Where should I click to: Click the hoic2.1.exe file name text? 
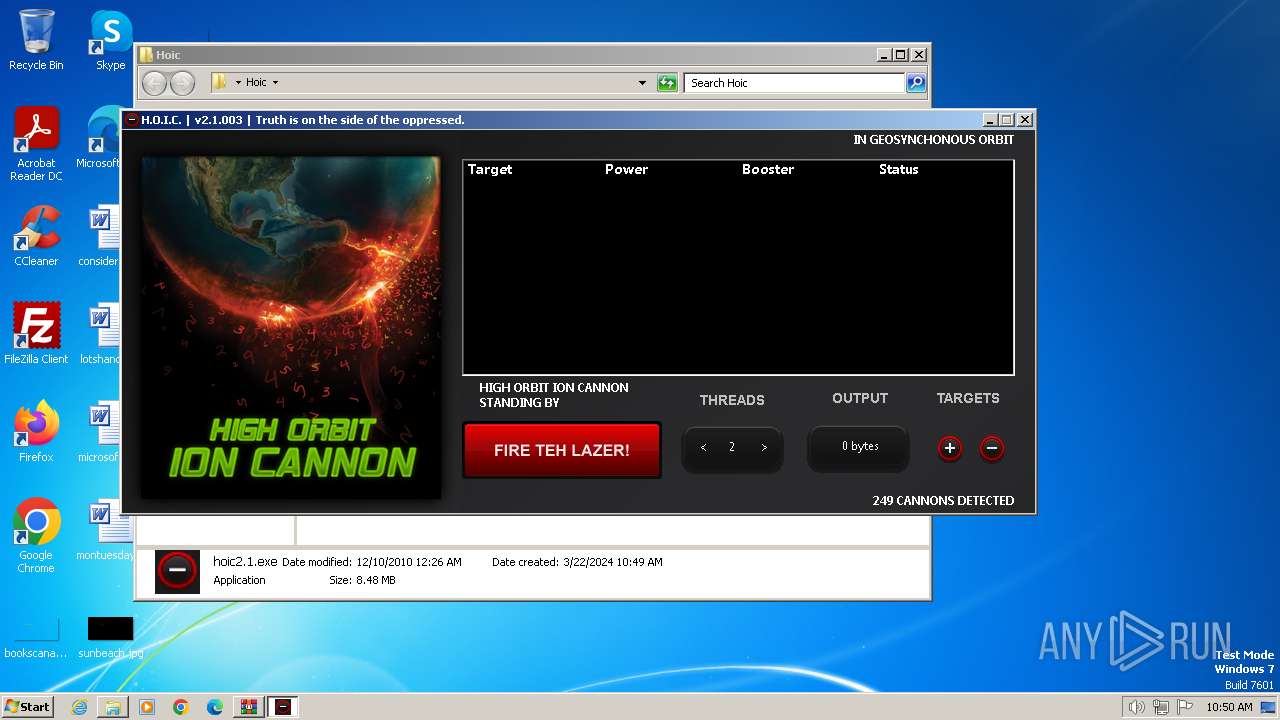coord(245,562)
